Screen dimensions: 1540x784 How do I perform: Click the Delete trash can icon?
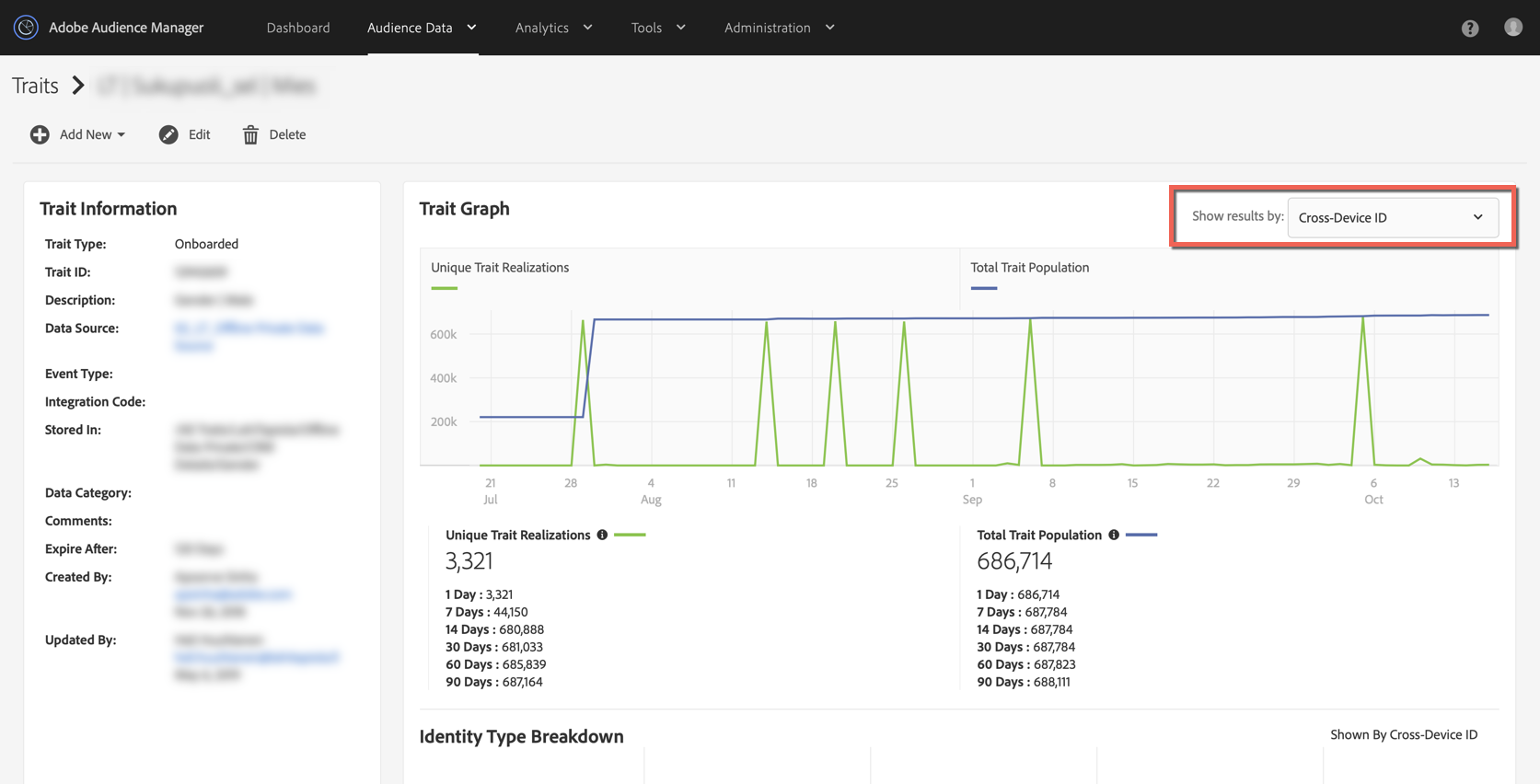click(x=250, y=135)
